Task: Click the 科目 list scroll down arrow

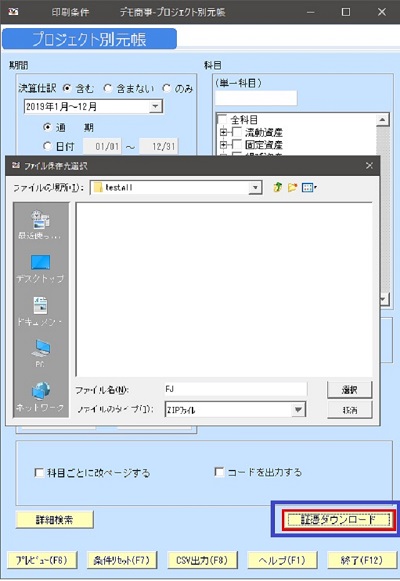Action: (x=383, y=298)
